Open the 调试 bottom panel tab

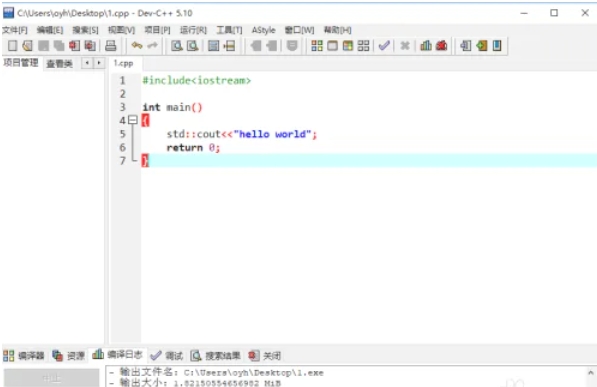(x=166, y=356)
